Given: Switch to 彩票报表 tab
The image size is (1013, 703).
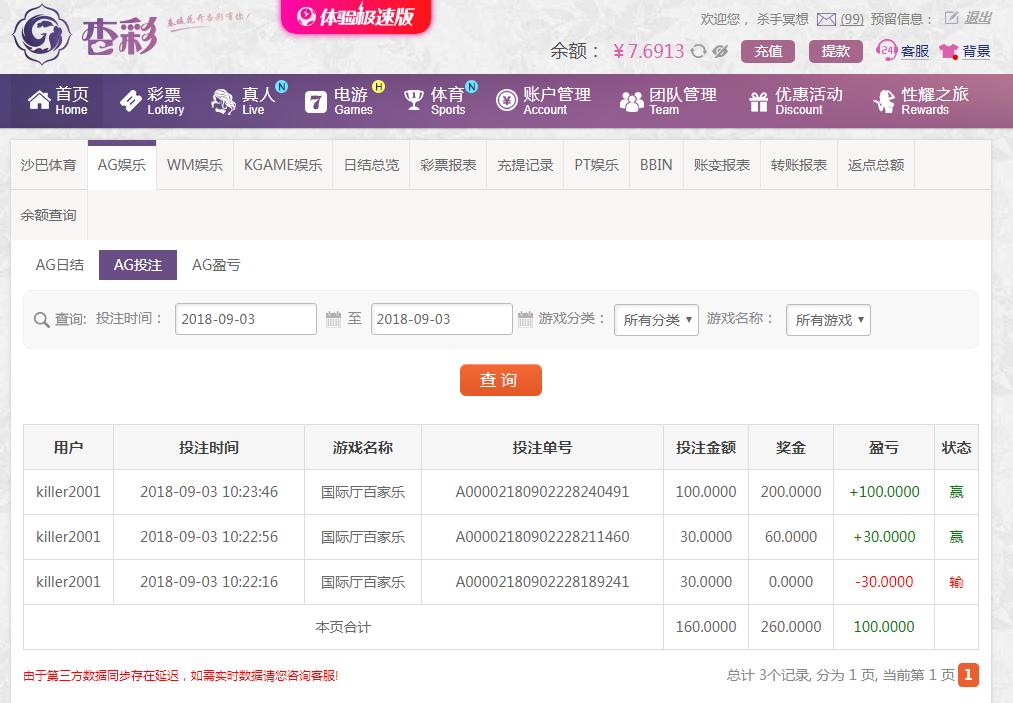Looking at the screenshot, I should pyautogui.click(x=448, y=165).
